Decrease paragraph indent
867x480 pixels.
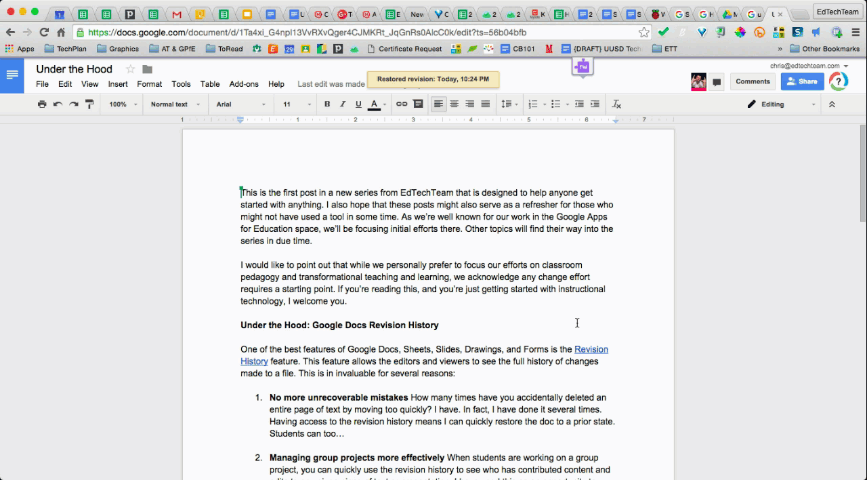point(579,104)
